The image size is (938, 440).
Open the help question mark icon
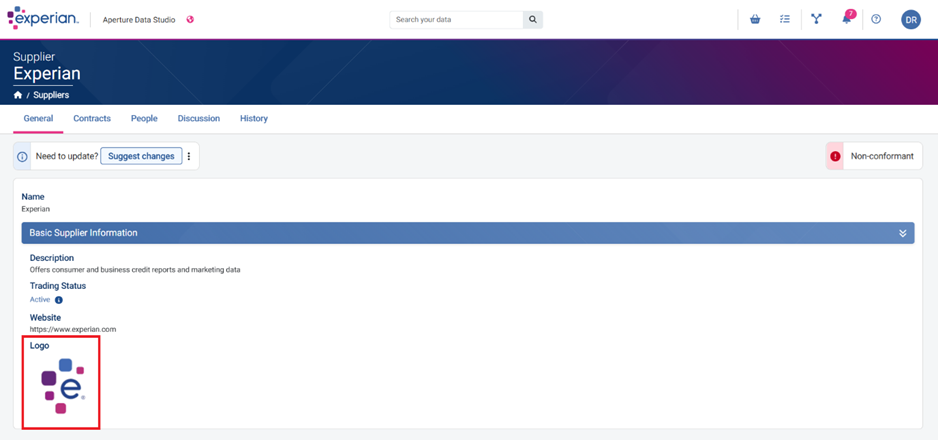[x=876, y=19]
